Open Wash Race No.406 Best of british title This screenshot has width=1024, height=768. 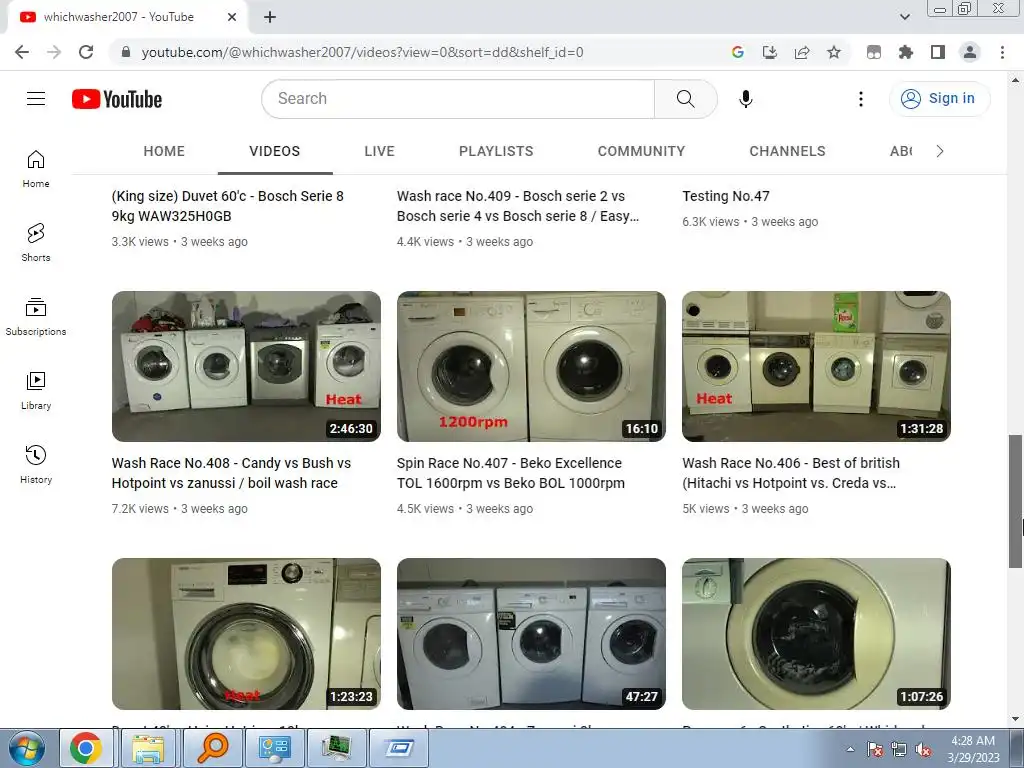[791, 473]
